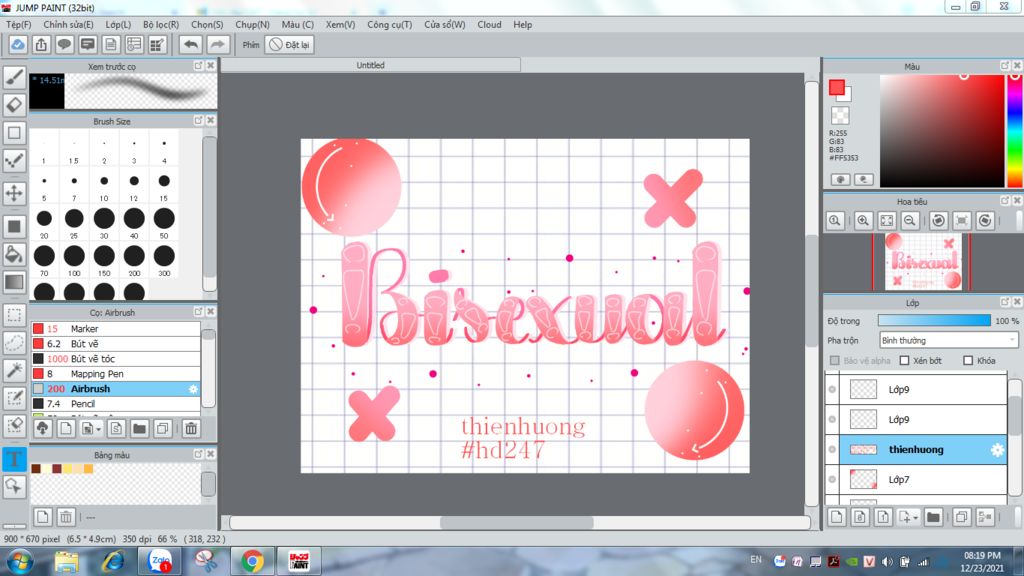Select the Brush tool
Image resolution: width=1024 pixels, height=576 pixels.
click(x=14, y=78)
